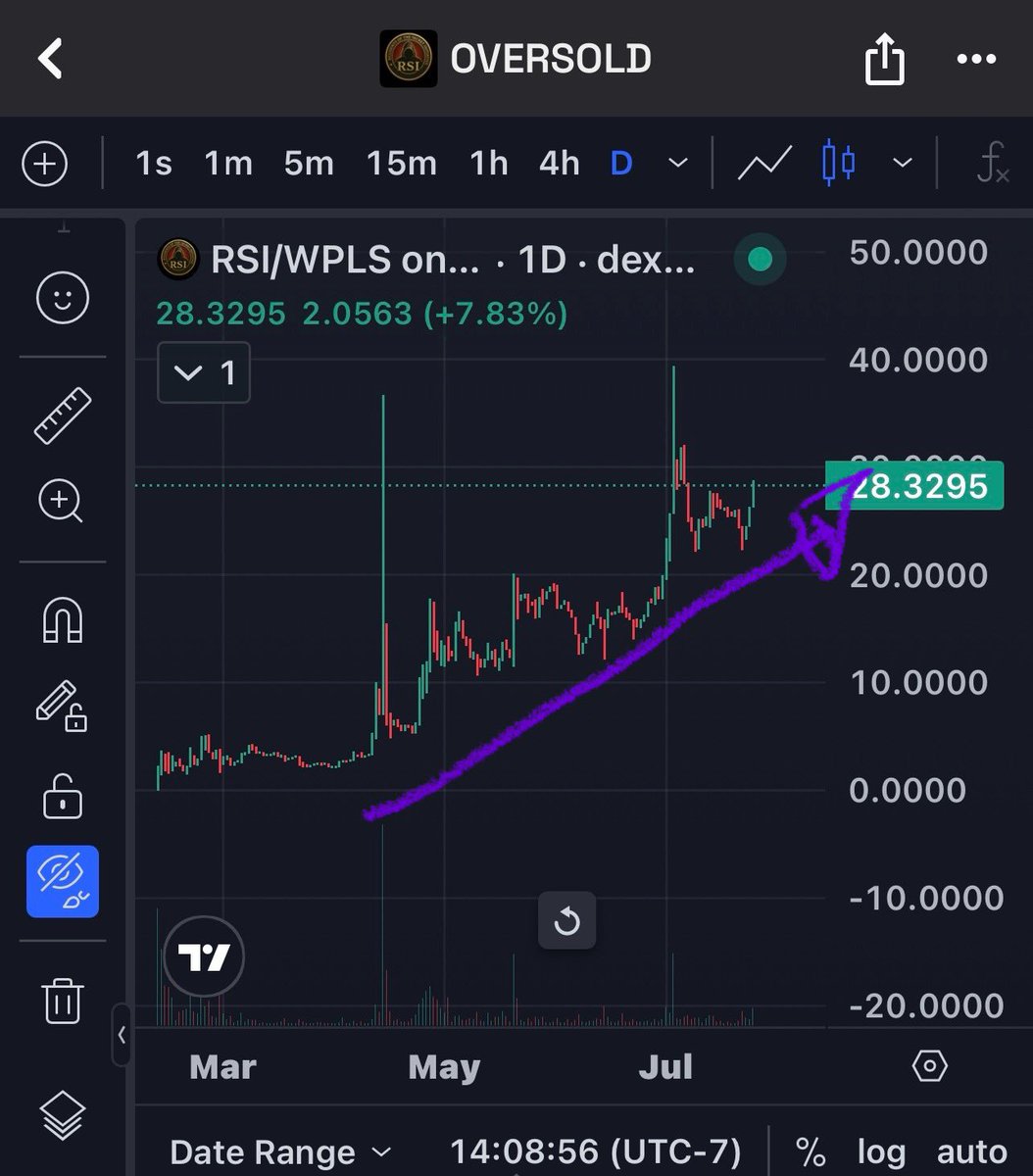This screenshot has height=1176, width=1033.
Task: Select the 1s timeframe
Action: pyautogui.click(x=154, y=164)
